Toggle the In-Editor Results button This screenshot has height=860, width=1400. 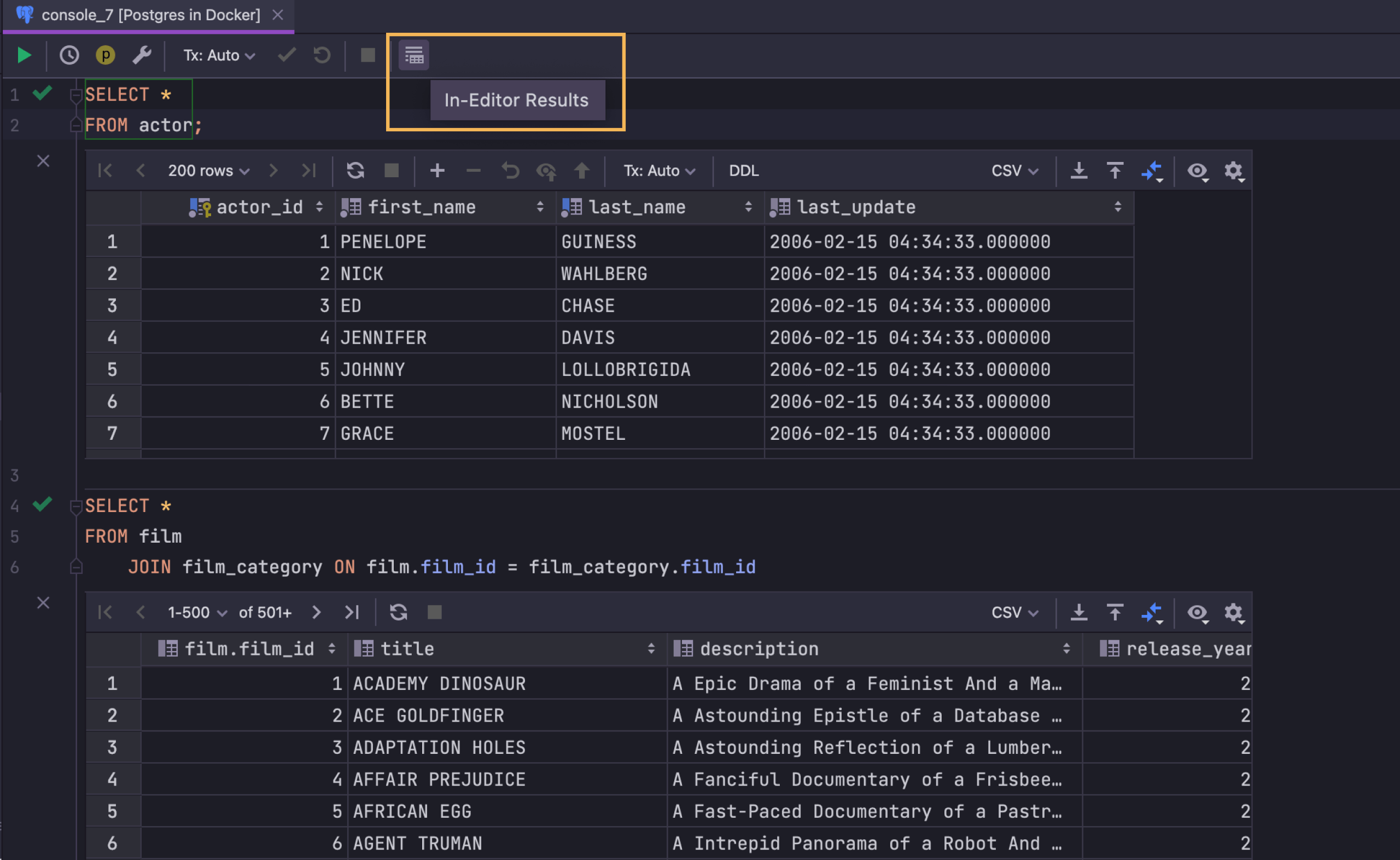[413, 55]
